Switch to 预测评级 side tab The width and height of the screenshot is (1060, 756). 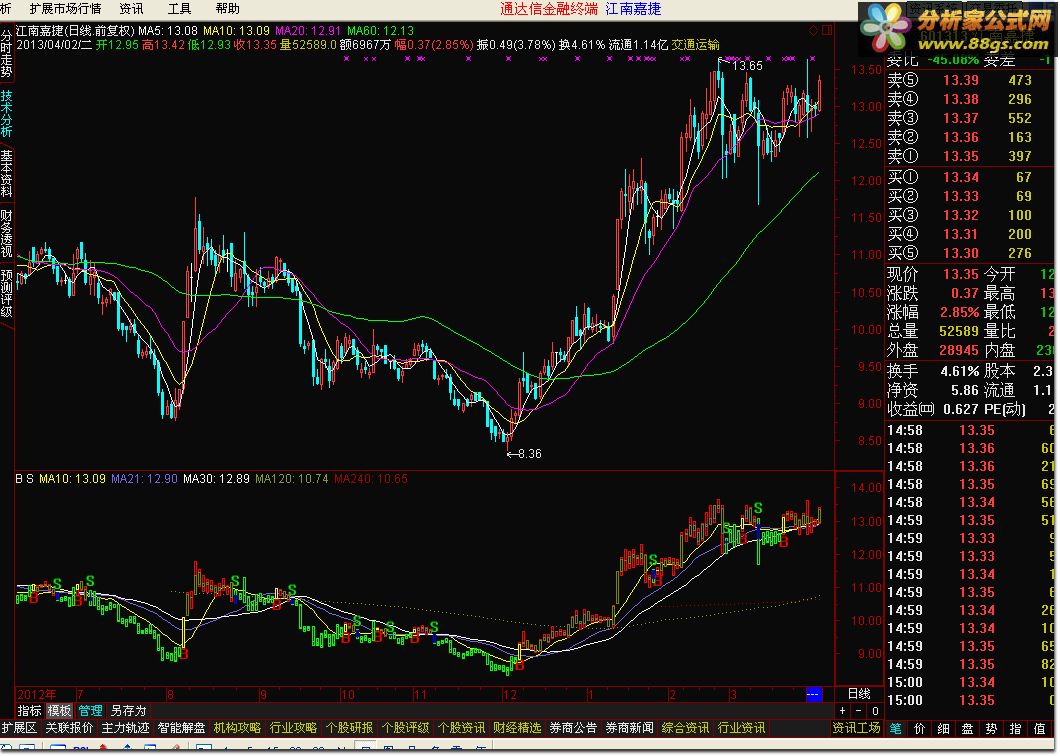(x=7, y=293)
